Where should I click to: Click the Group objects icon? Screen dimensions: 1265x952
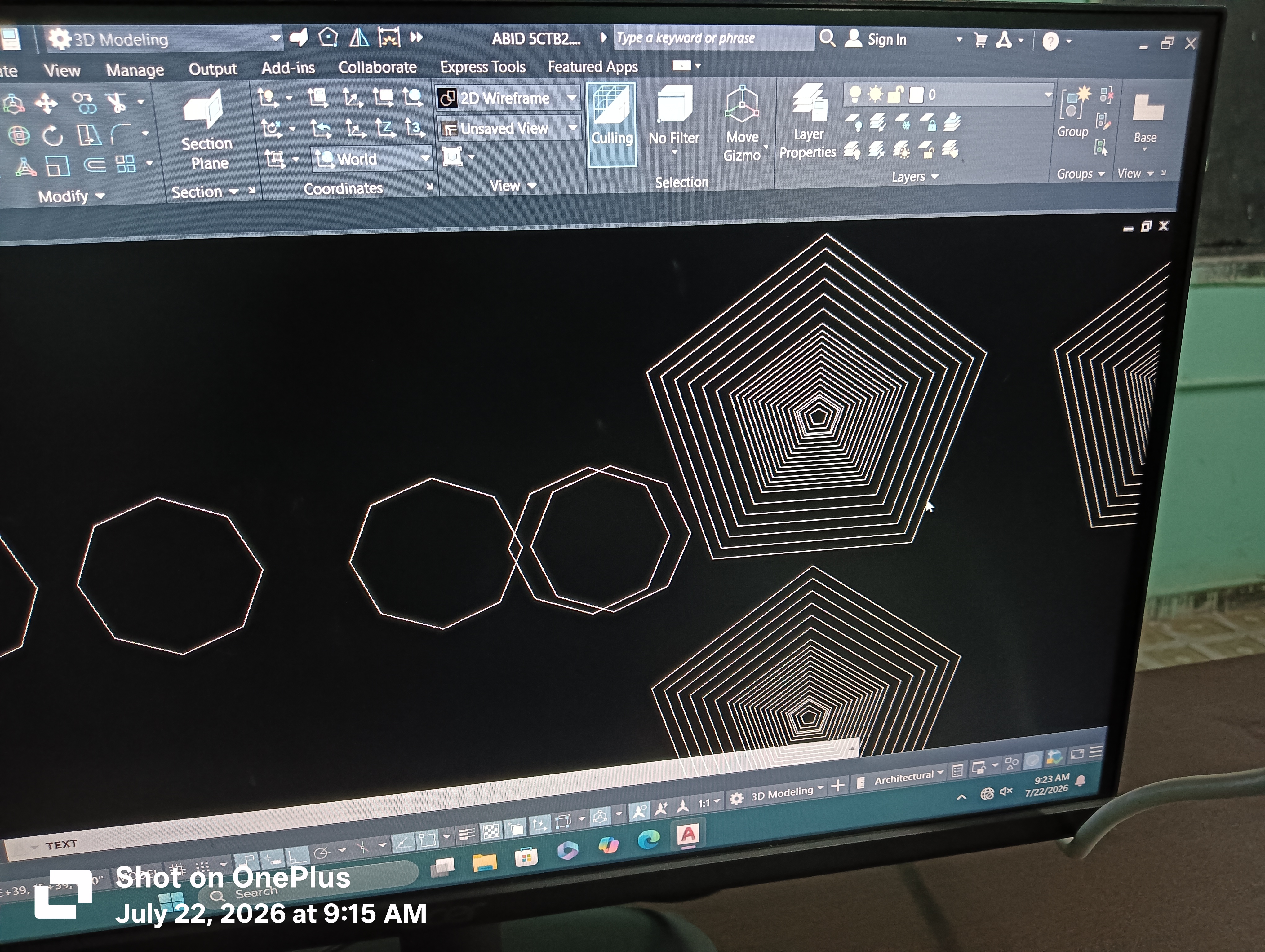click(1072, 112)
